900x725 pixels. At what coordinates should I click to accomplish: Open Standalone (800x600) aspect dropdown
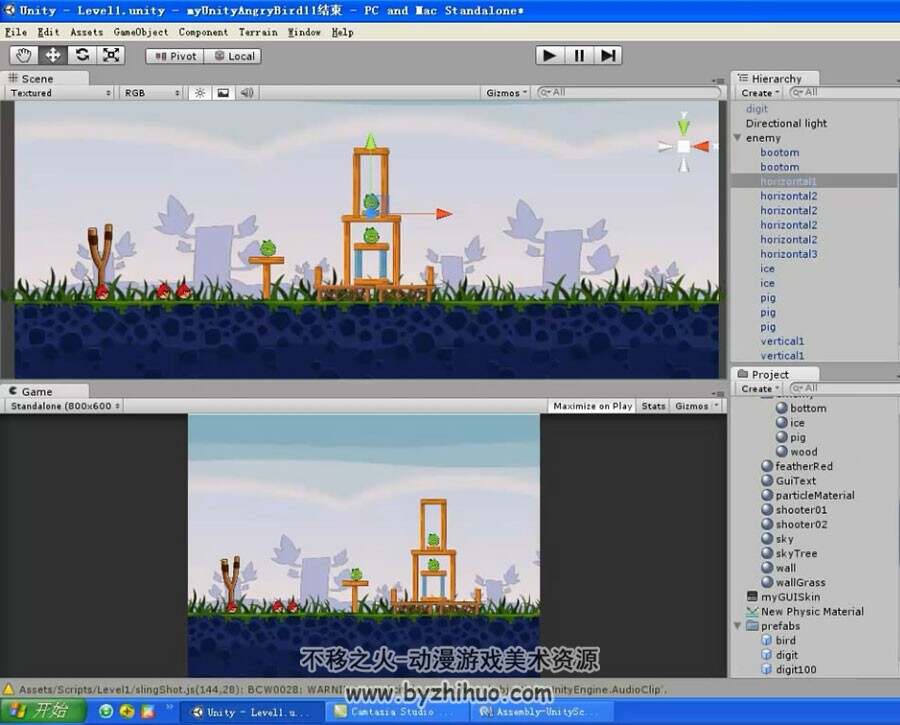(65, 406)
